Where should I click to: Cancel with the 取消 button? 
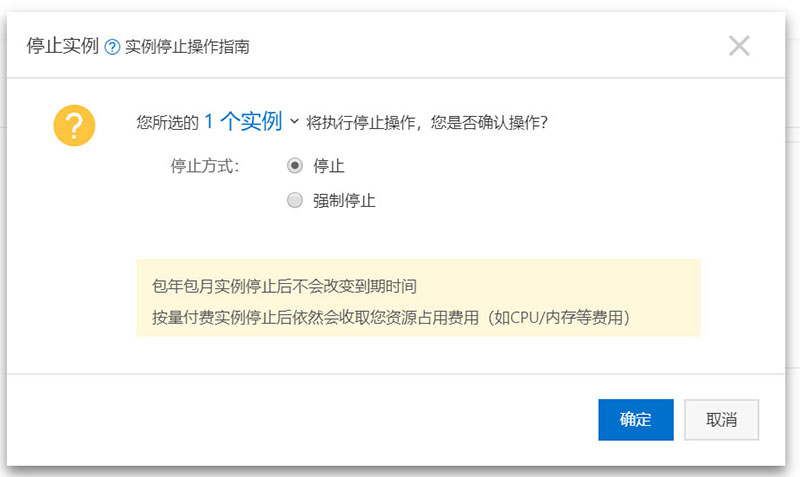[721, 419]
